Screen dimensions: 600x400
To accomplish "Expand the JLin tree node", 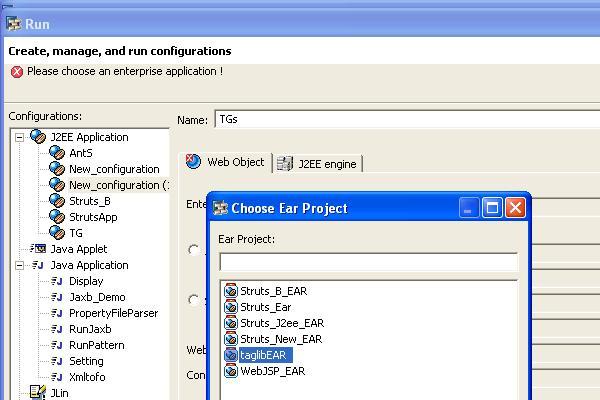I will [19, 393].
